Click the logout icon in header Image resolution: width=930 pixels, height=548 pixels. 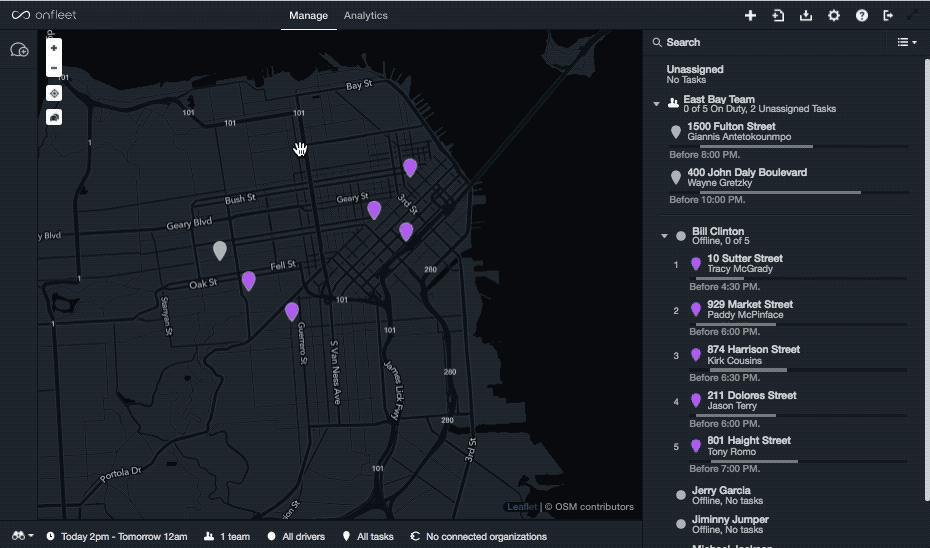pos(888,16)
